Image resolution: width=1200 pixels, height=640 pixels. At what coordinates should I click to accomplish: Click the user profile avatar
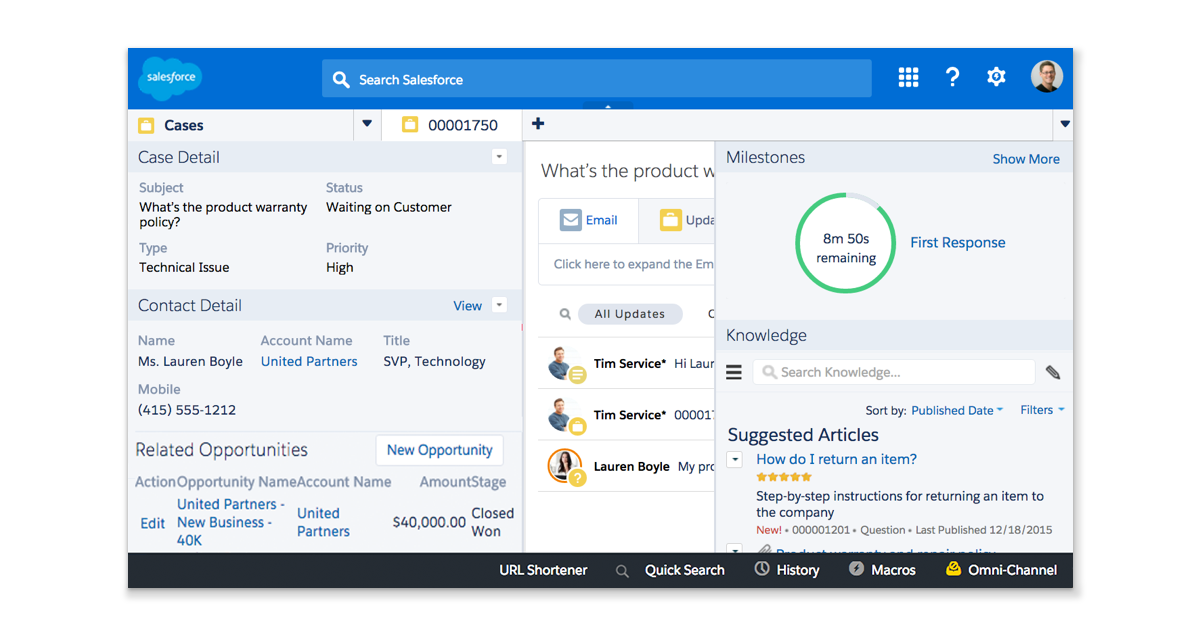point(1046,77)
